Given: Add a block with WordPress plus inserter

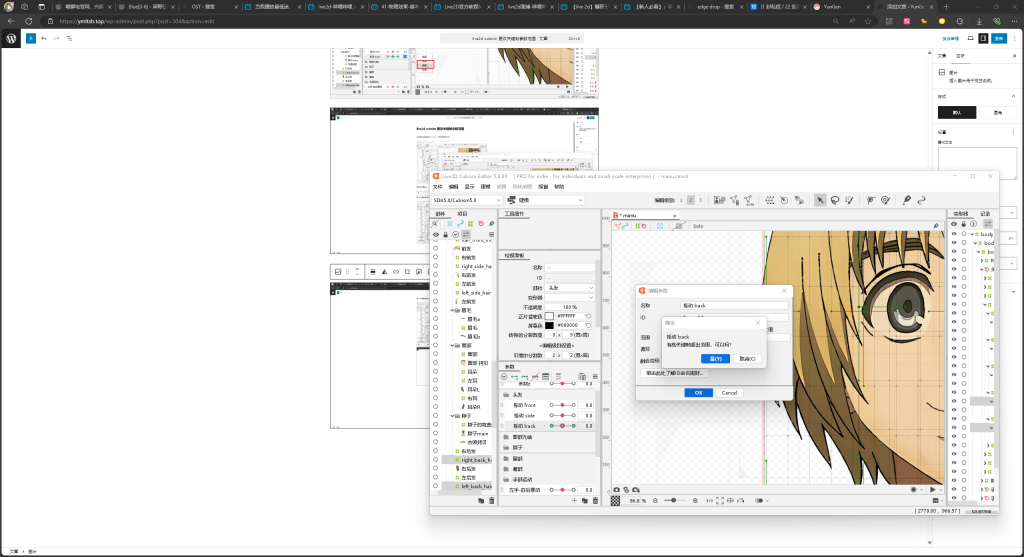Looking at the screenshot, I should [x=31, y=39].
